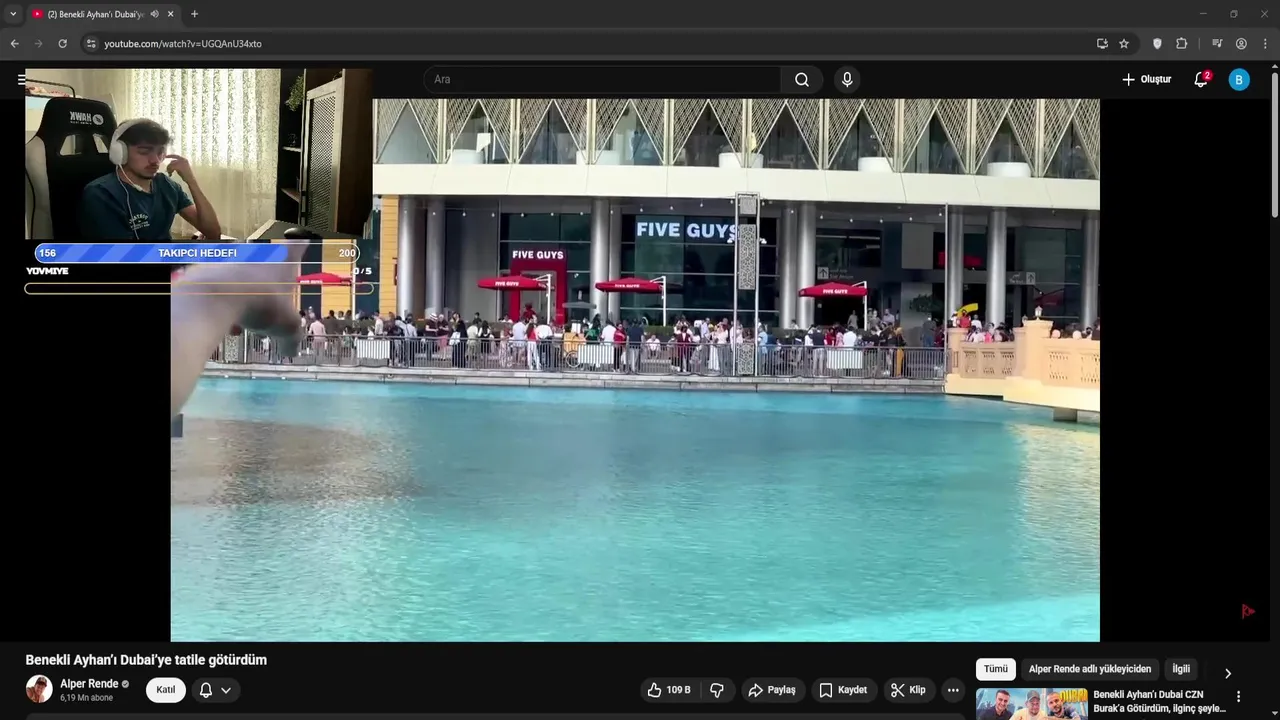Open the shield extension icon
The height and width of the screenshot is (720, 1280).
(x=1157, y=44)
